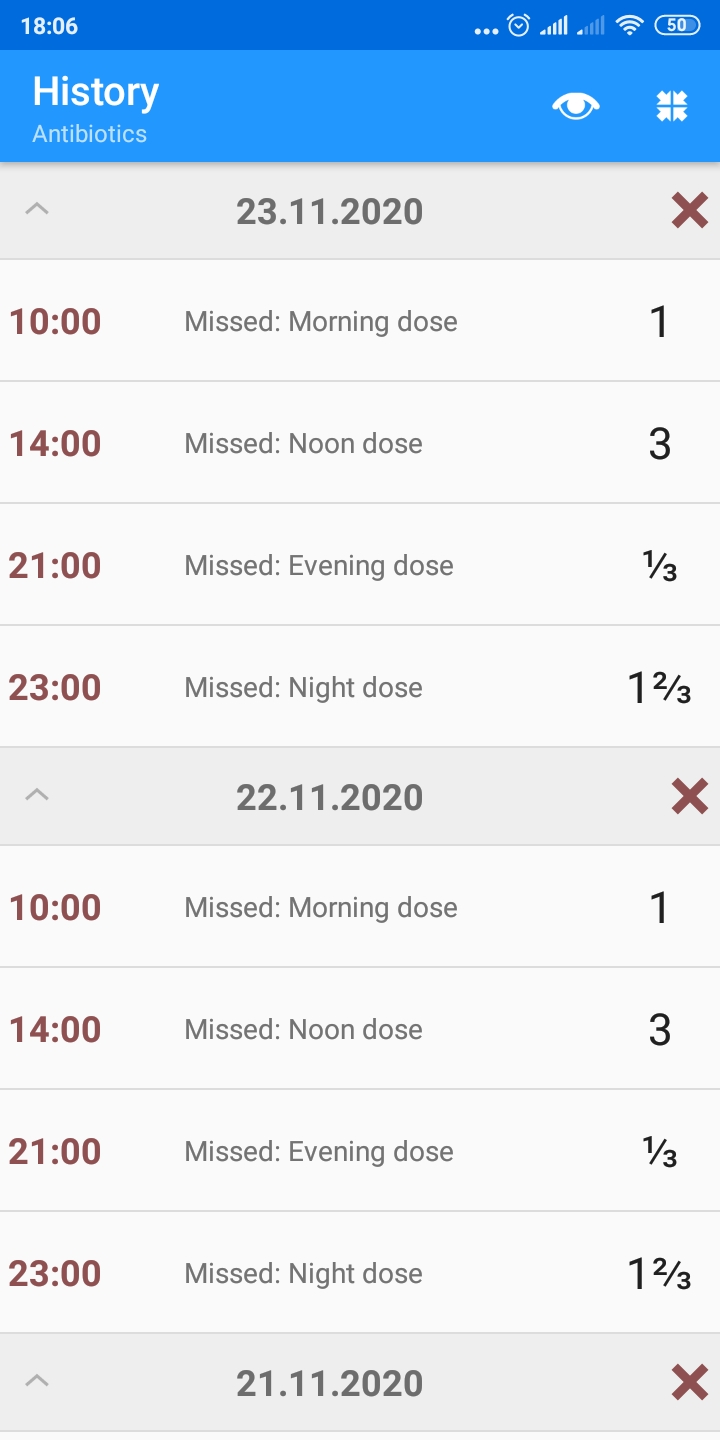Screen dimensions: 720x1440
Task: Select 22.11.2020 Noon dose quantity 3
Action: 660,1030
